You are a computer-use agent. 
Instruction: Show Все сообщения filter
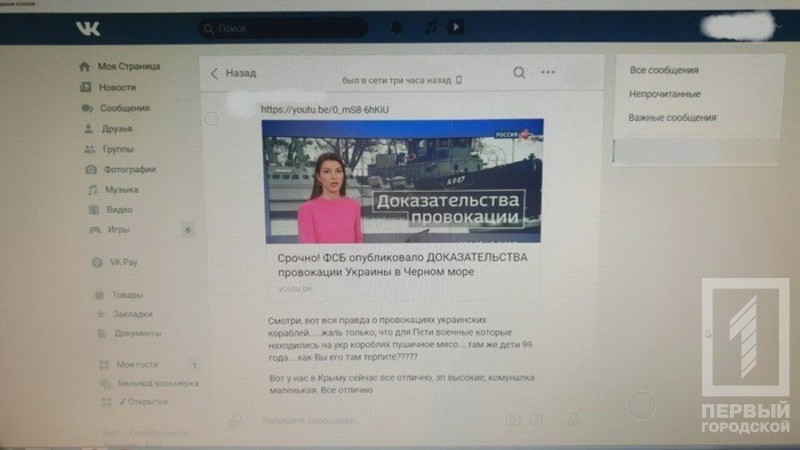(663, 70)
